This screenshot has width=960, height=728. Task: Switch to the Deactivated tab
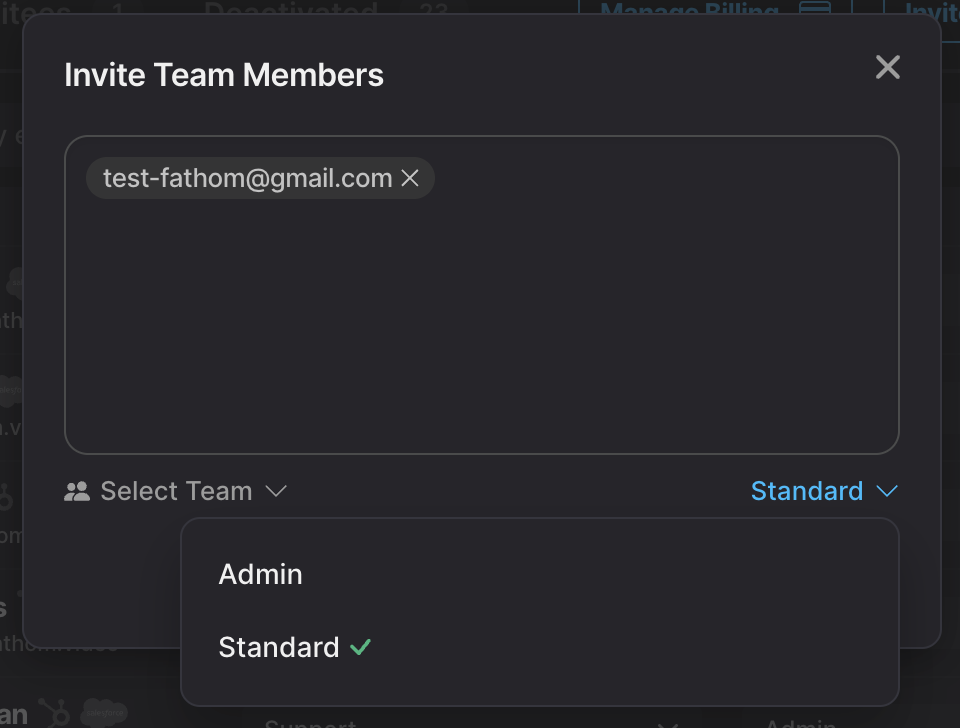291,10
